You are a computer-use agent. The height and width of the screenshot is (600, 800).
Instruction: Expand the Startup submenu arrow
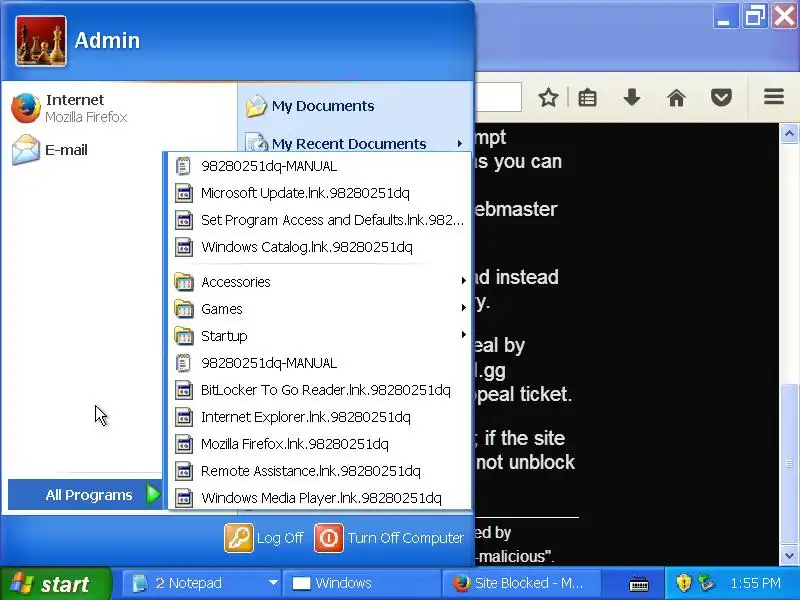tap(463, 334)
